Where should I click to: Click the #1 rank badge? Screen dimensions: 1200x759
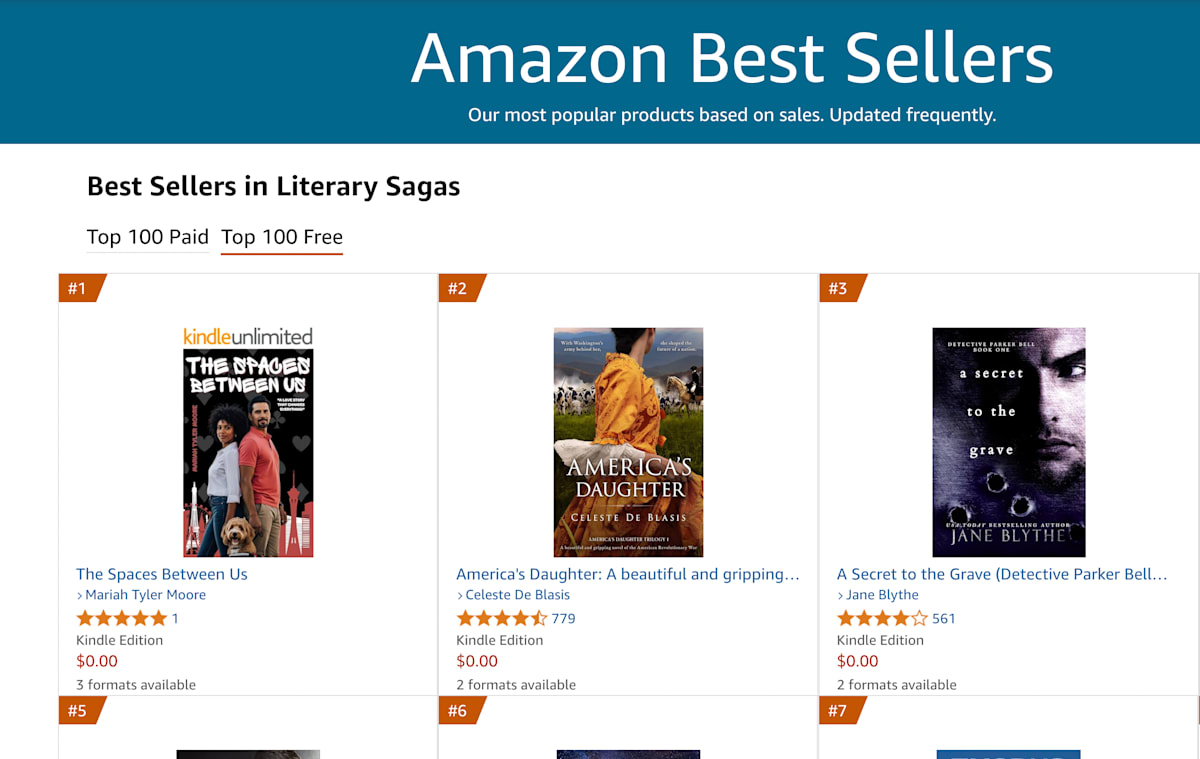[x=78, y=289]
